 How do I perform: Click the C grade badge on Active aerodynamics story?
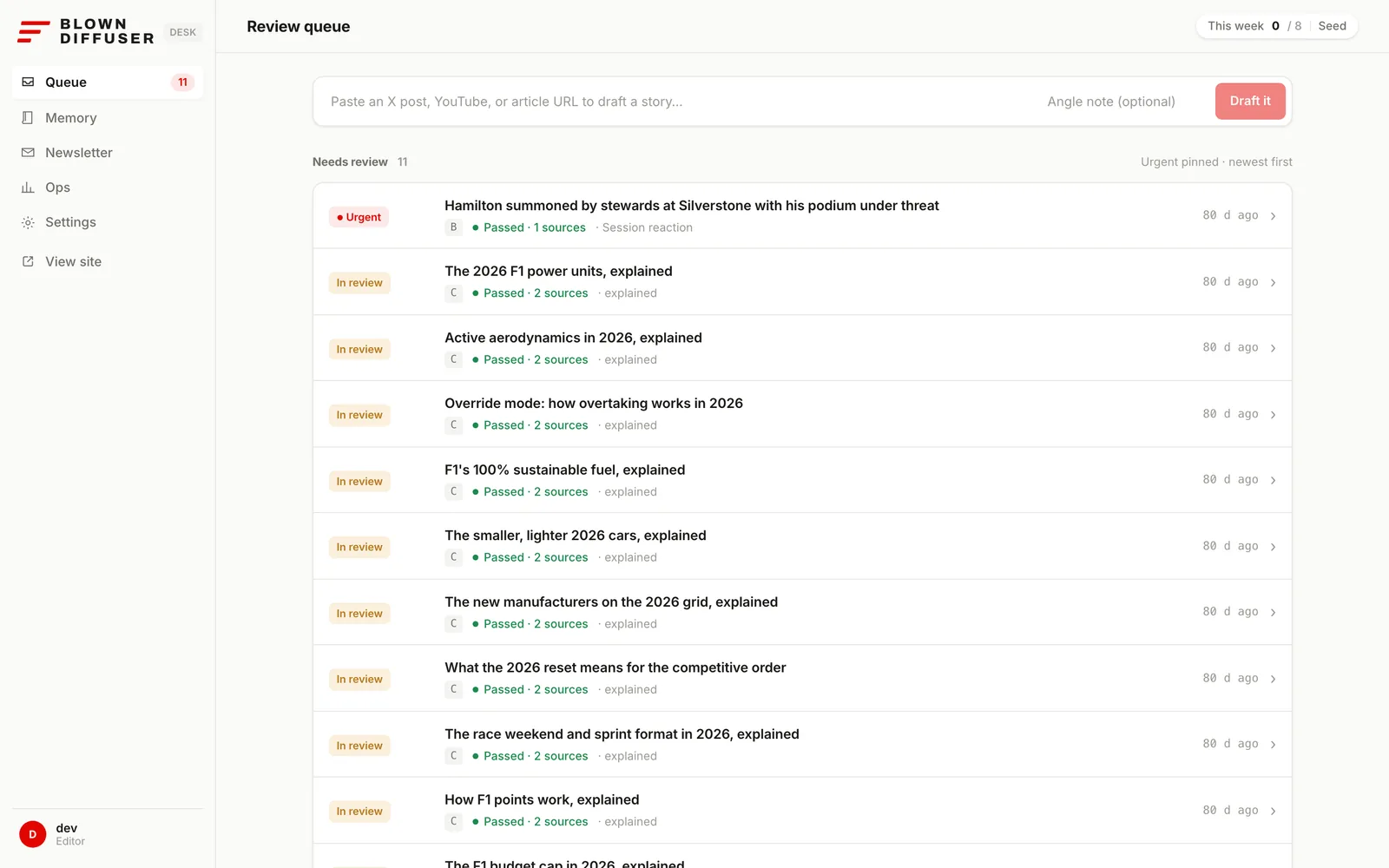453,359
